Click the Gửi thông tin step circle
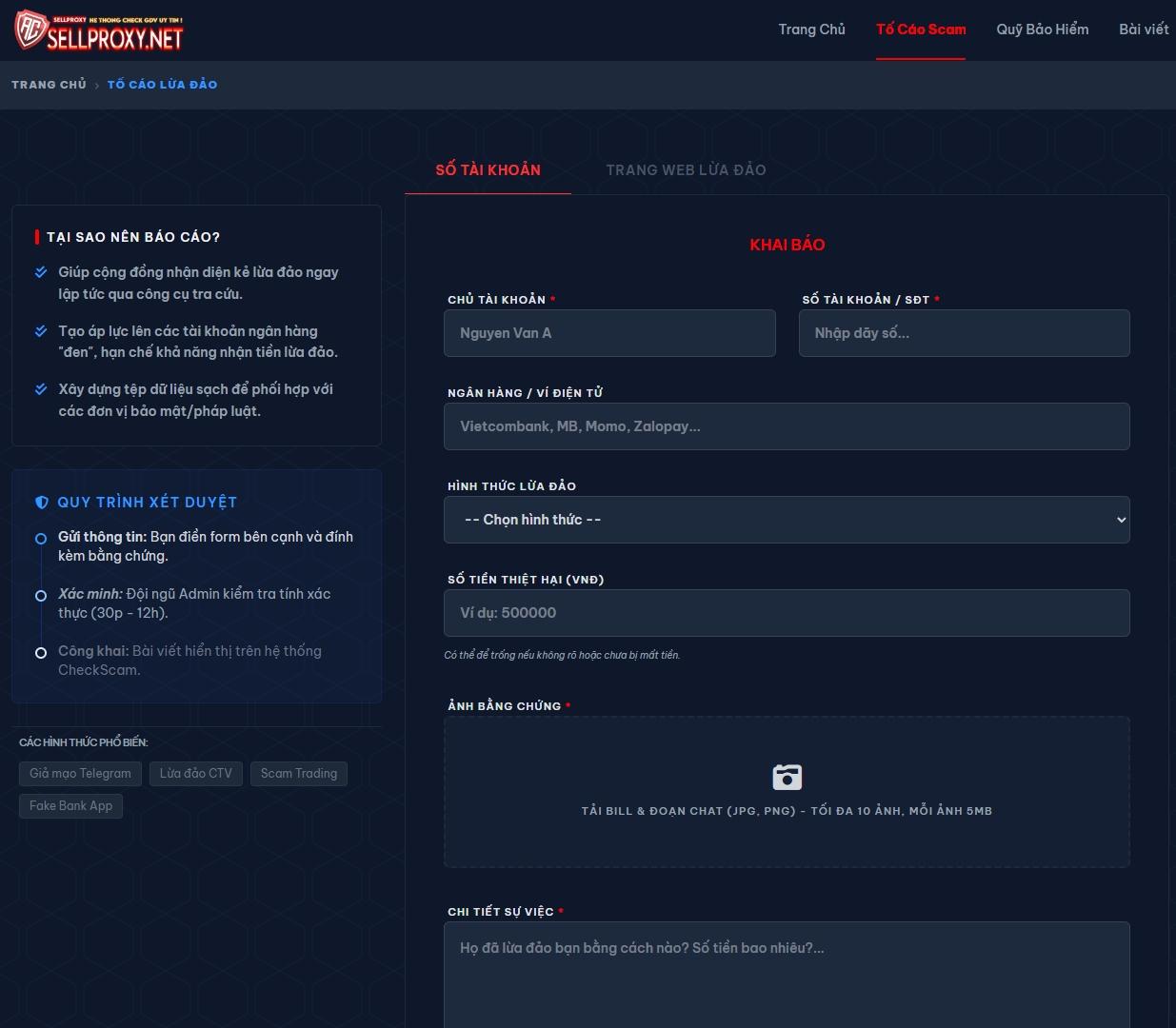 (x=41, y=539)
